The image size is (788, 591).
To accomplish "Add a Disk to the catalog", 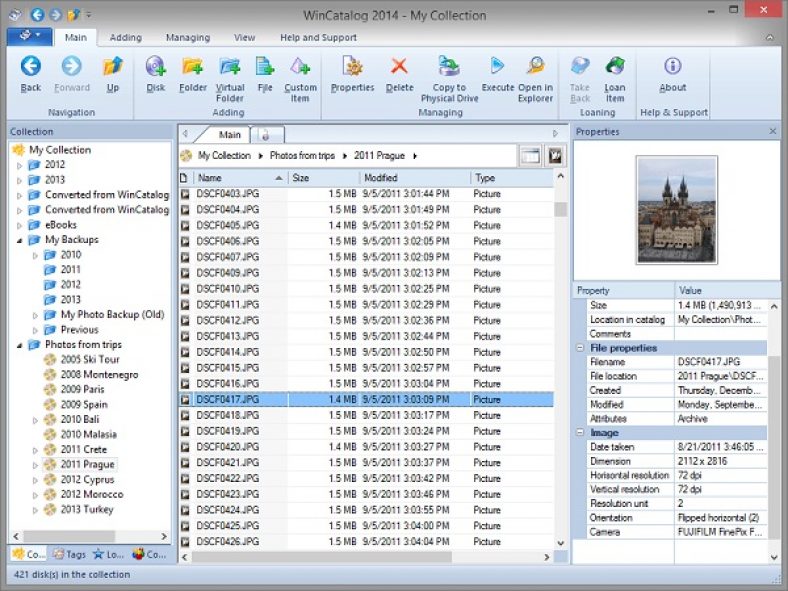I will click(x=156, y=68).
